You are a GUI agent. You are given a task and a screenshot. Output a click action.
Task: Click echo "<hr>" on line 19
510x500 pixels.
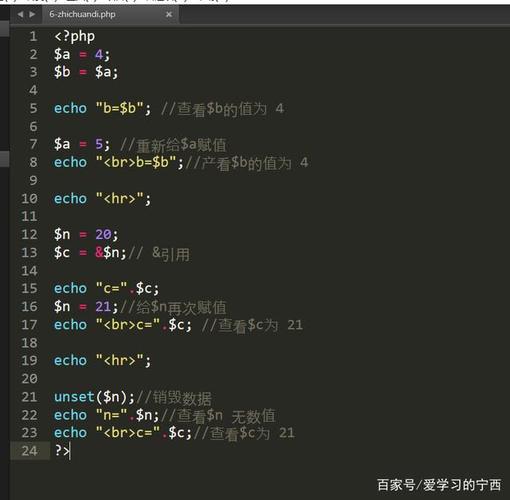click(102, 361)
